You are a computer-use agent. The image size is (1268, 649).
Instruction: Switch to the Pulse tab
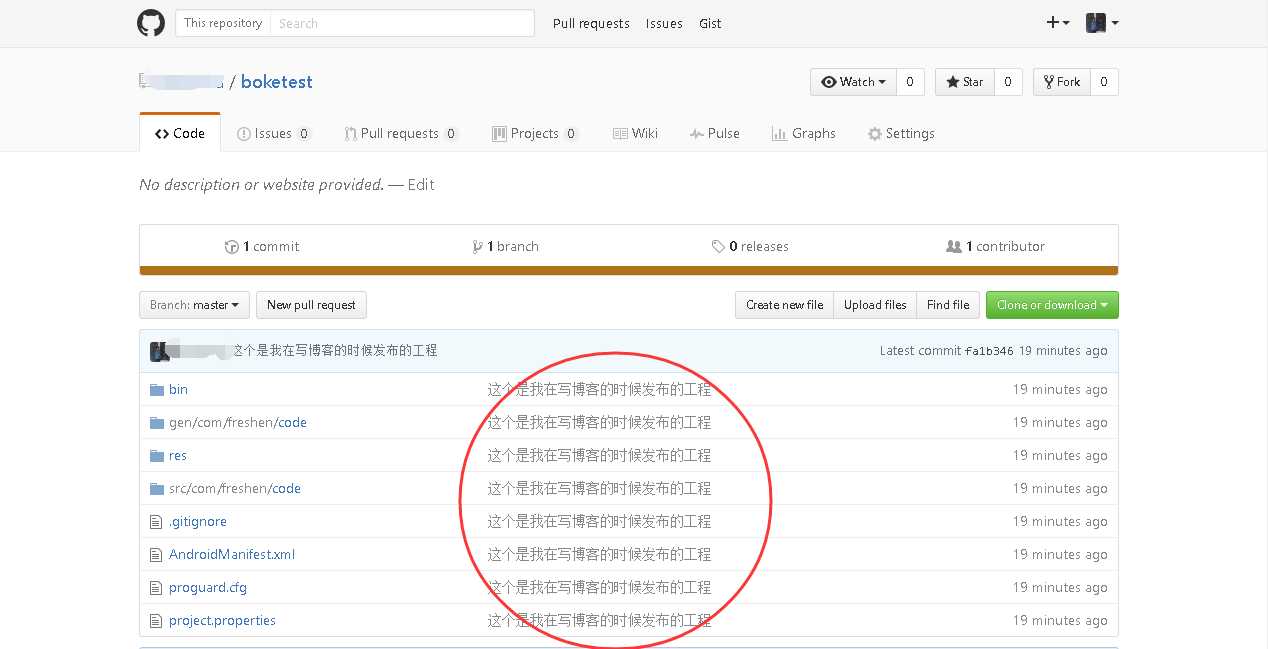pyautogui.click(x=714, y=133)
